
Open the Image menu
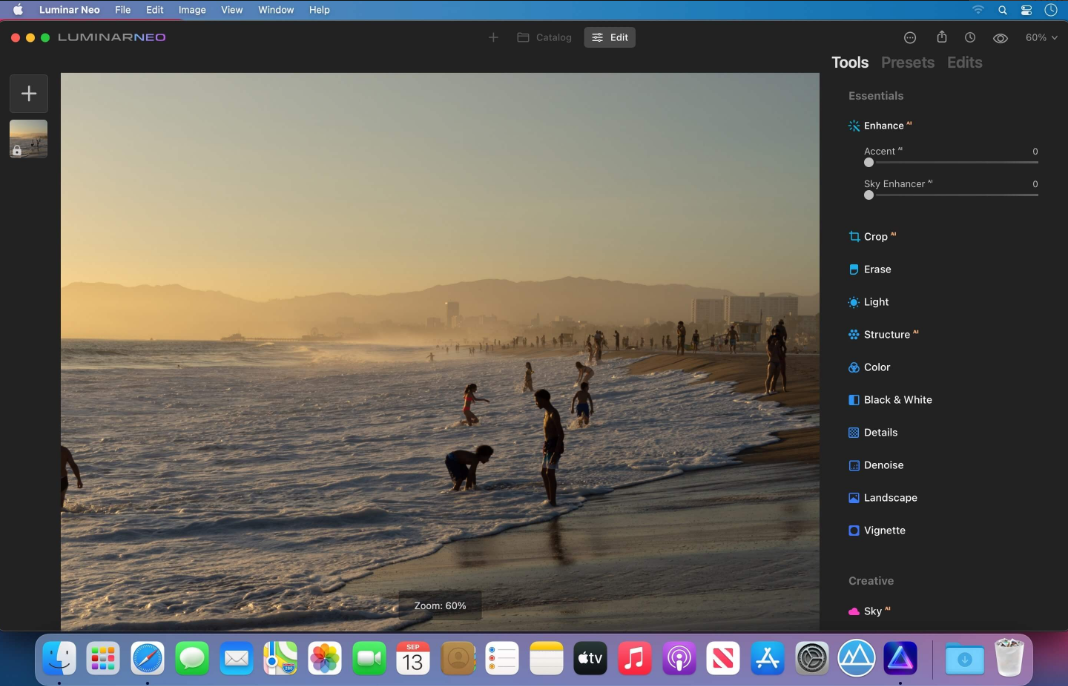(x=192, y=10)
